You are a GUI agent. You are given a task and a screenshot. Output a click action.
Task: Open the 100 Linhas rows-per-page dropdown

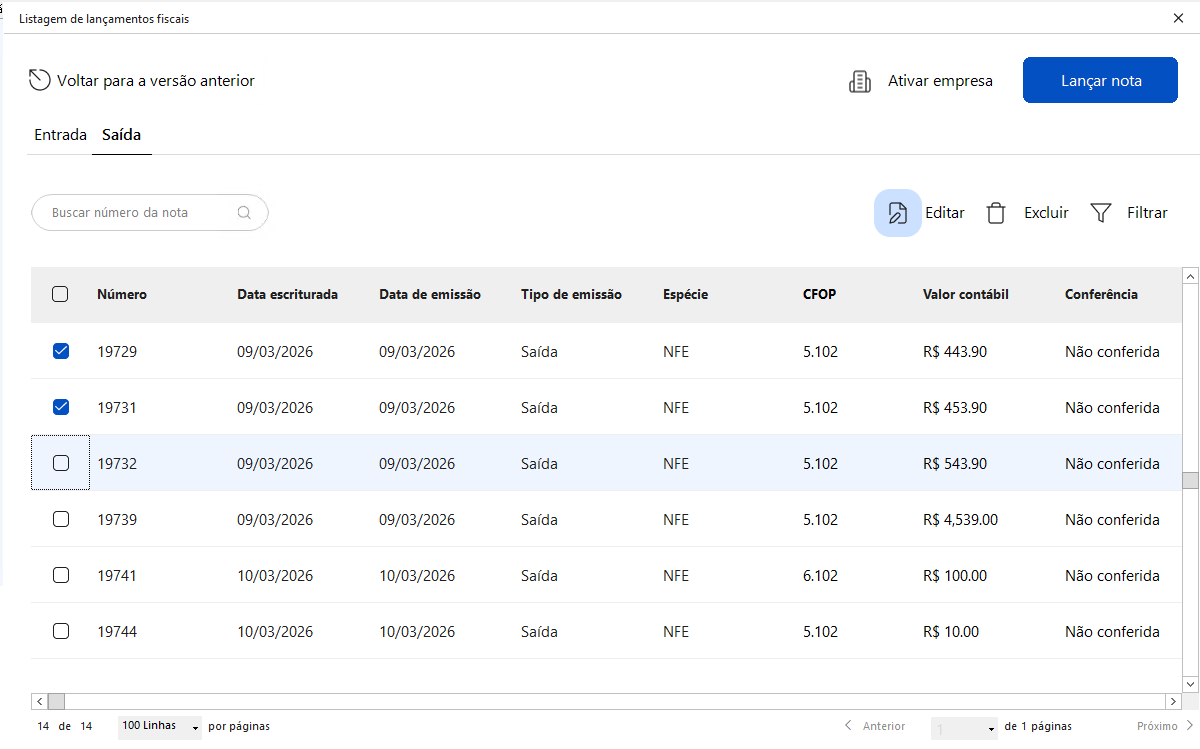(x=160, y=726)
